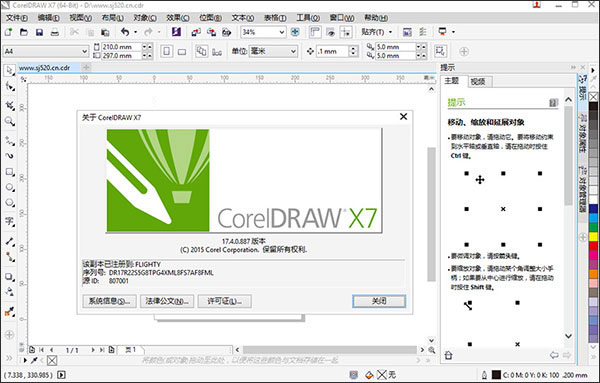Click the Undo arrow icon
The width and height of the screenshot is (600, 383).
click(x=125, y=32)
